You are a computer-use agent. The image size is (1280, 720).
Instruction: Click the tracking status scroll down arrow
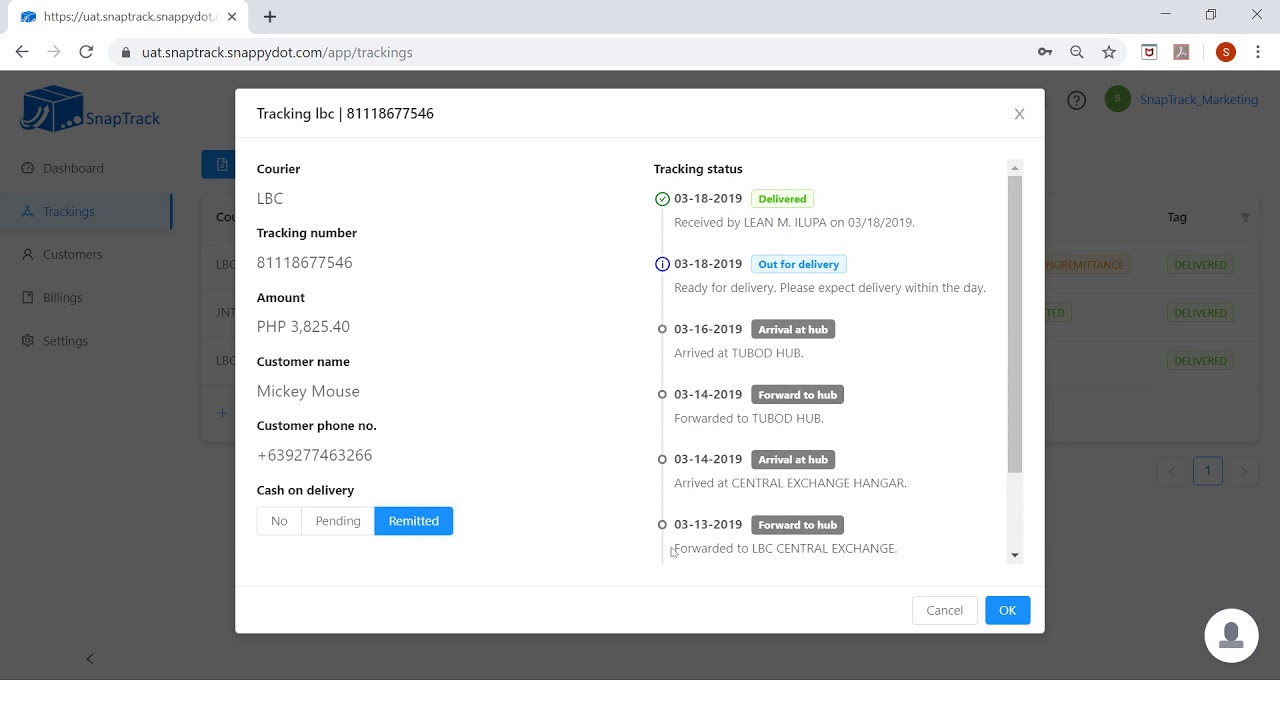[x=1015, y=555]
